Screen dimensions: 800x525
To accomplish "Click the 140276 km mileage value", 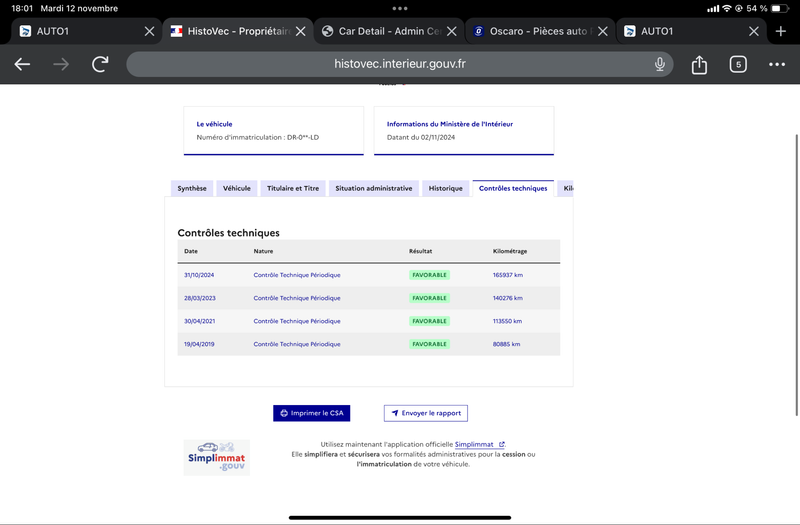I will point(508,298).
